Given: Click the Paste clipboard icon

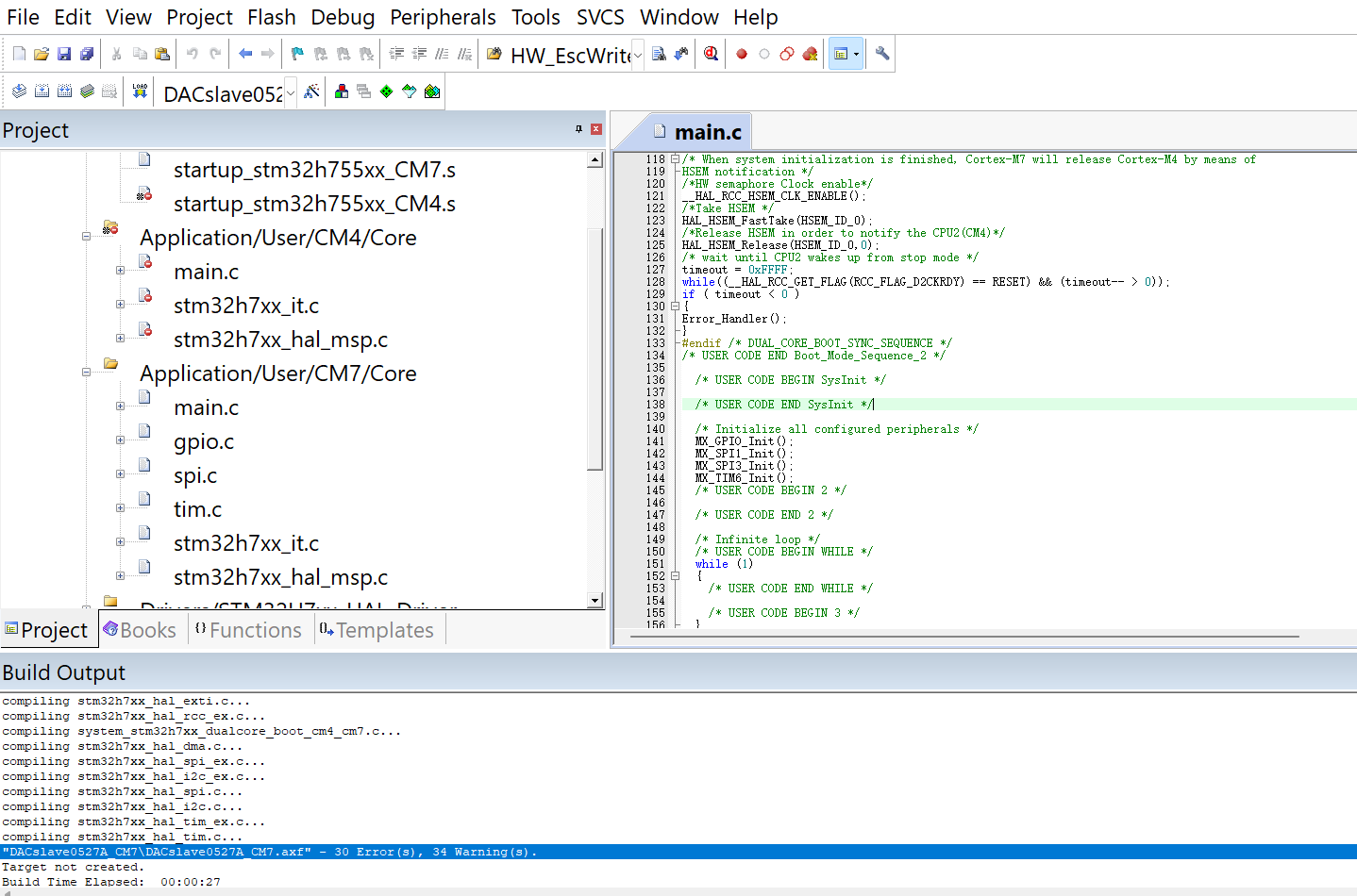Looking at the screenshot, I should pos(162,55).
